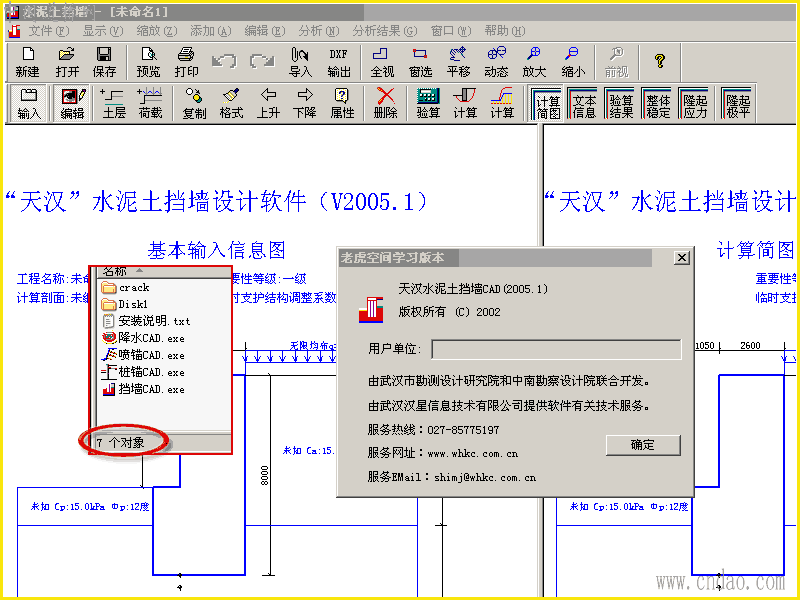Open print preview via 预览 icon
The height and width of the screenshot is (600, 800).
[148, 62]
